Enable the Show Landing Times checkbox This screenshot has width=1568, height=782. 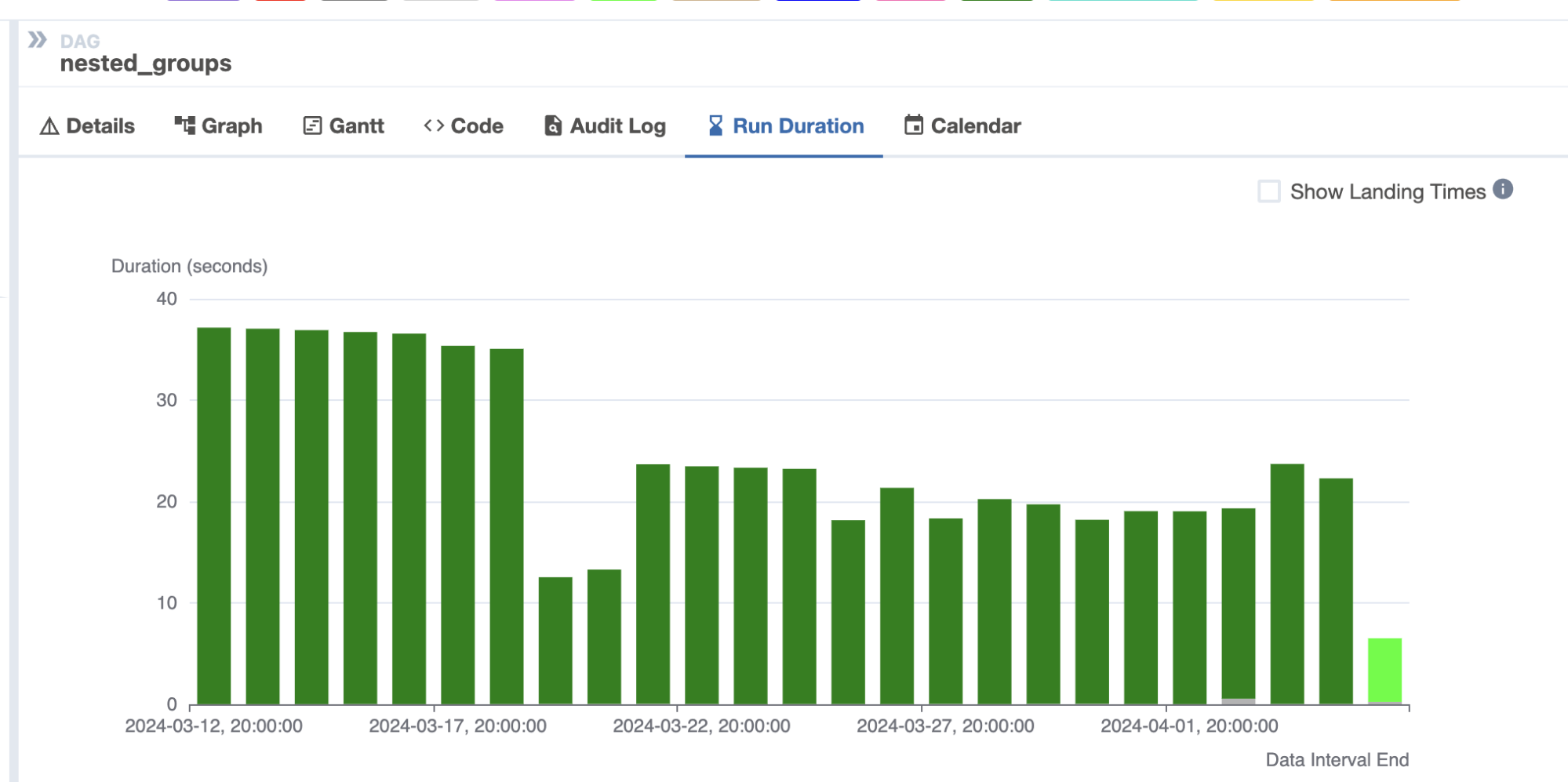coord(1268,191)
